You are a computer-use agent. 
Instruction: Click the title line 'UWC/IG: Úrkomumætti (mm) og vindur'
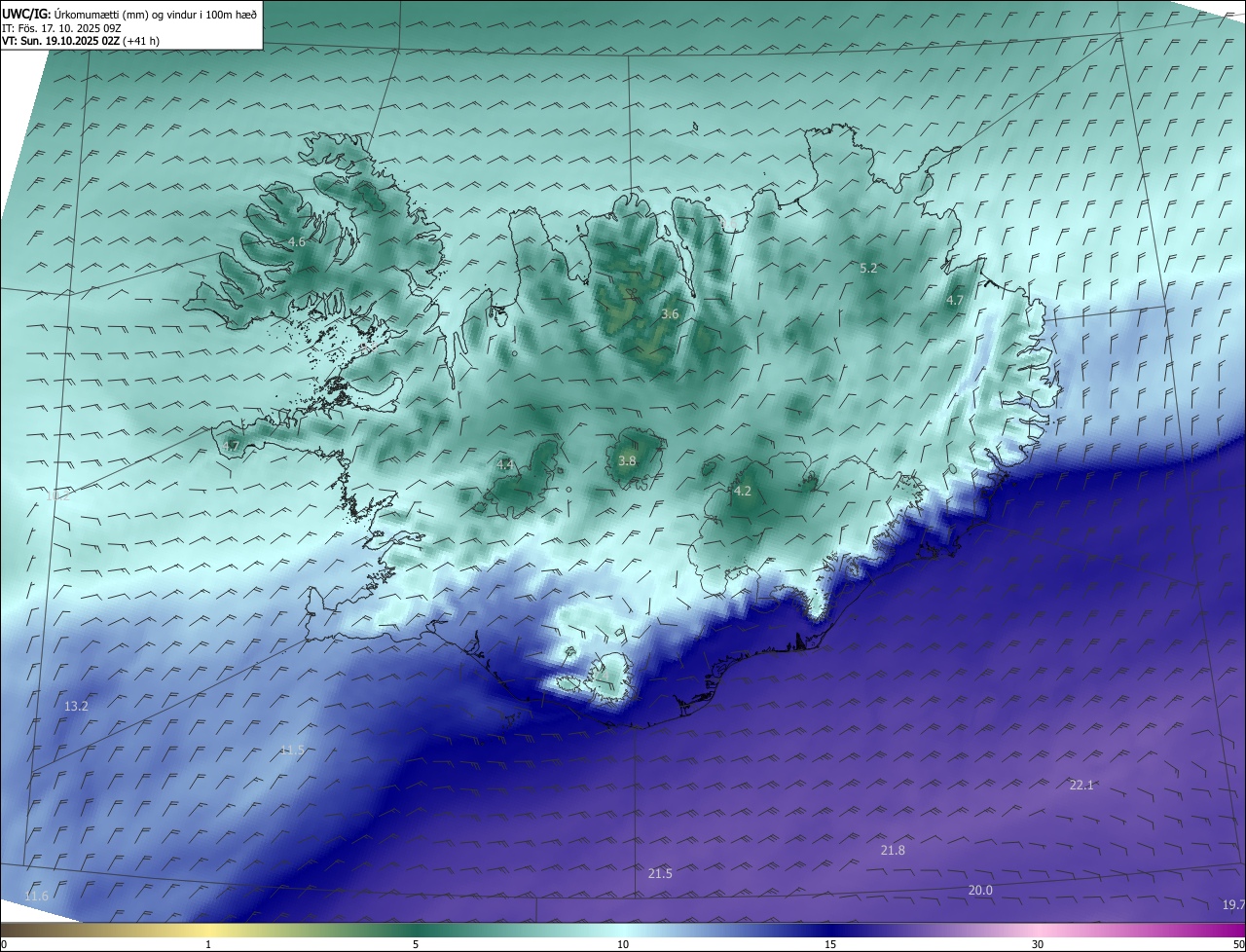click(129, 15)
